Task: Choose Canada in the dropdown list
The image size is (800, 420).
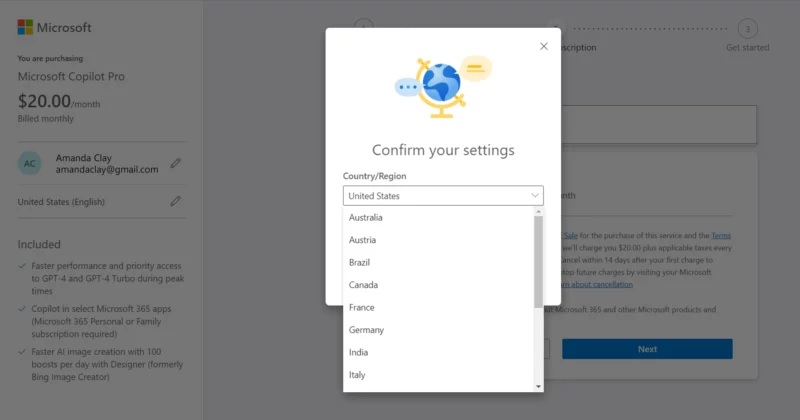Action: (438, 285)
